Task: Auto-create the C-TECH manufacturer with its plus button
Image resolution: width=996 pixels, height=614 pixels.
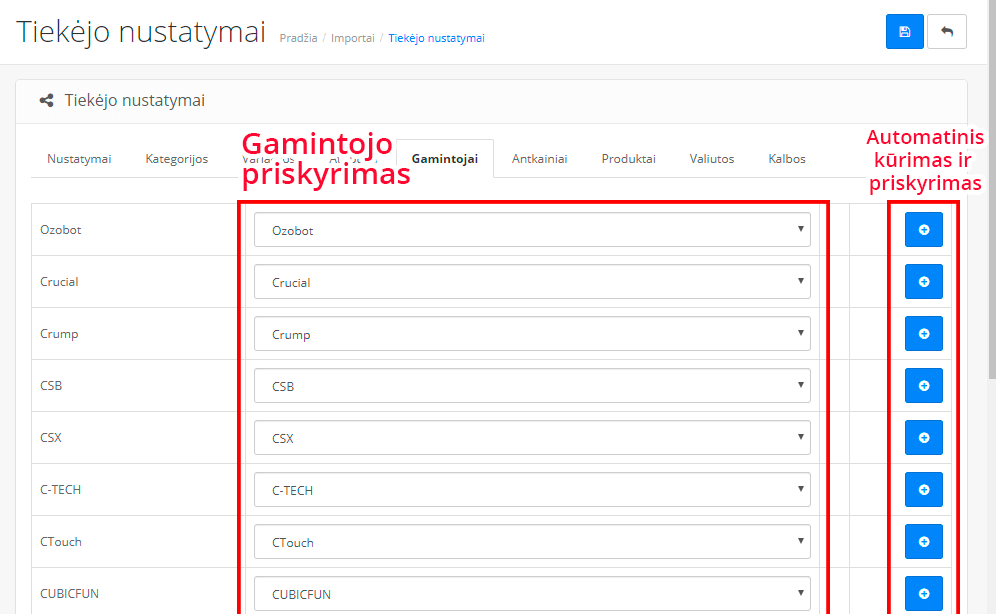Action: tap(924, 490)
